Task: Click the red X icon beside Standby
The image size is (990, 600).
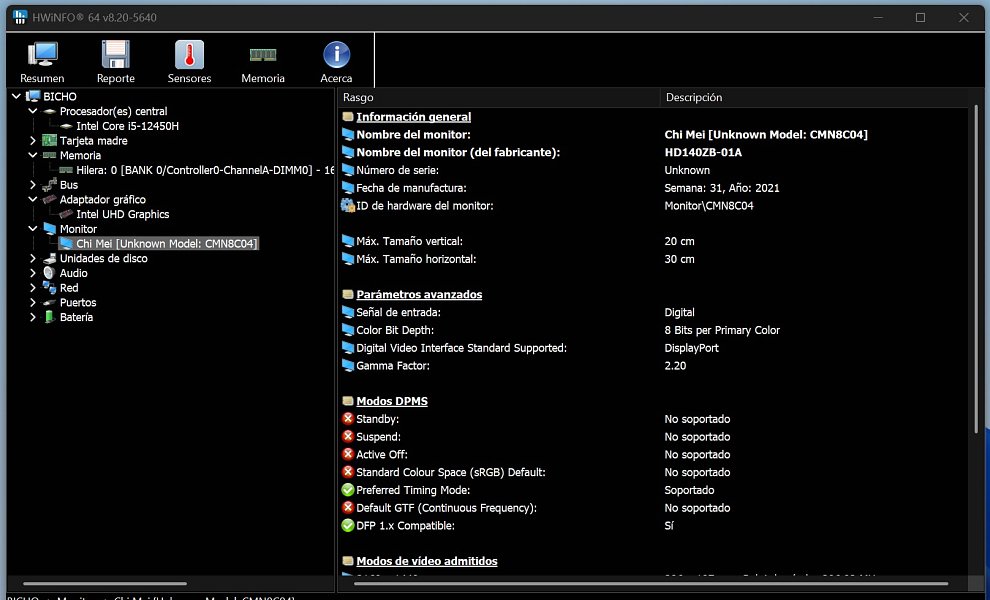Action: tap(348, 419)
